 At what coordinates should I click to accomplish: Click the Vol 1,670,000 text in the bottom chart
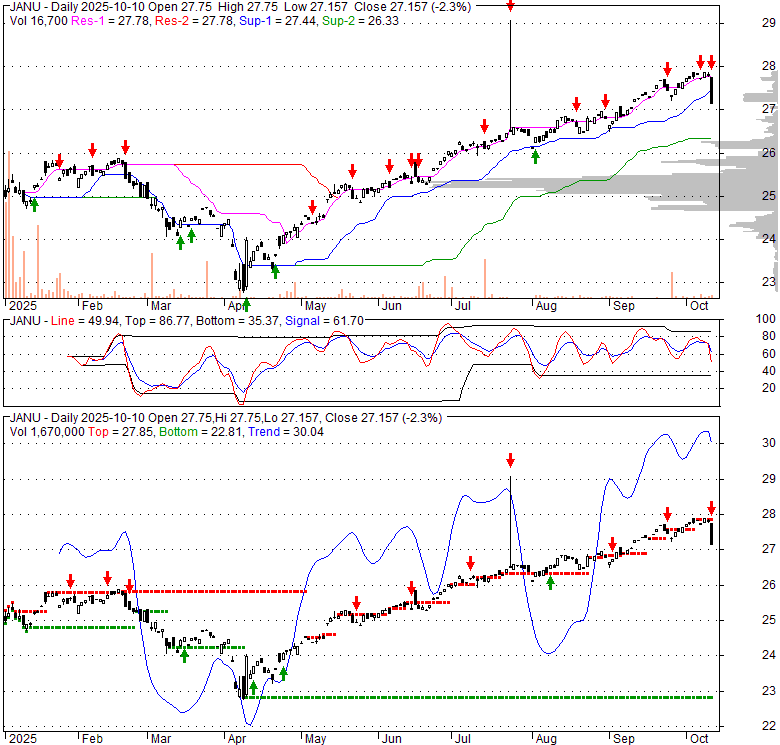tap(47, 432)
